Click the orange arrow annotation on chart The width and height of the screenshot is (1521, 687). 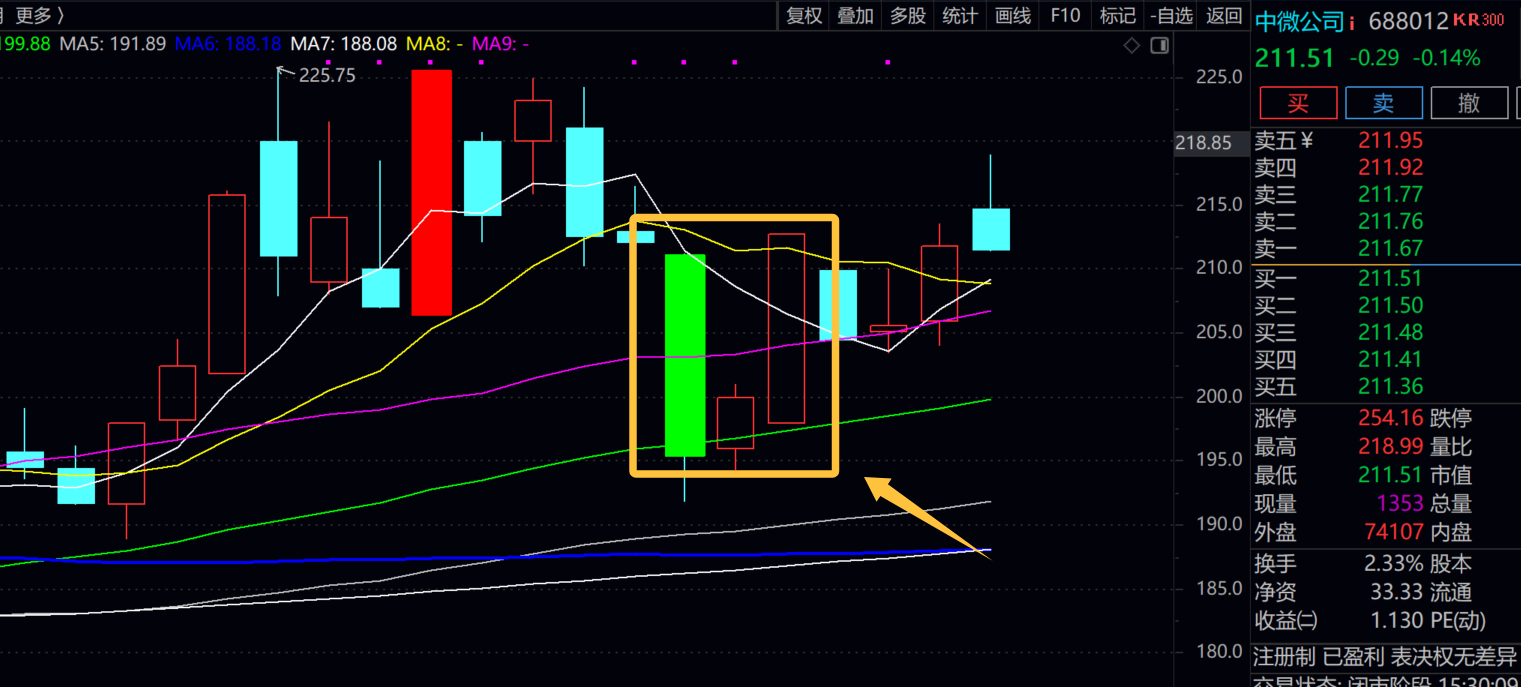tap(925, 517)
